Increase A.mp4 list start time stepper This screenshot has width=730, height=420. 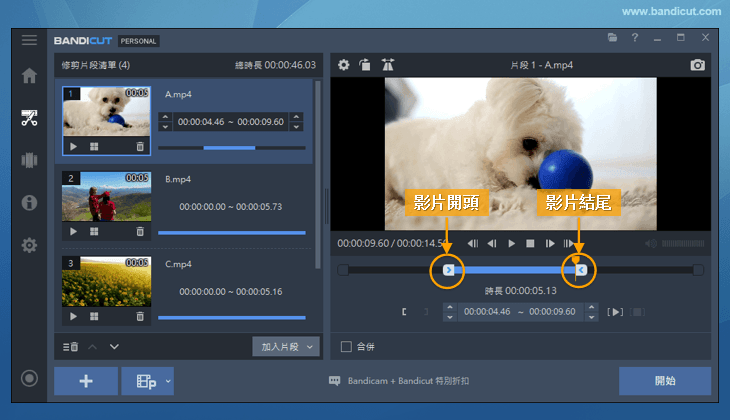coord(165,117)
